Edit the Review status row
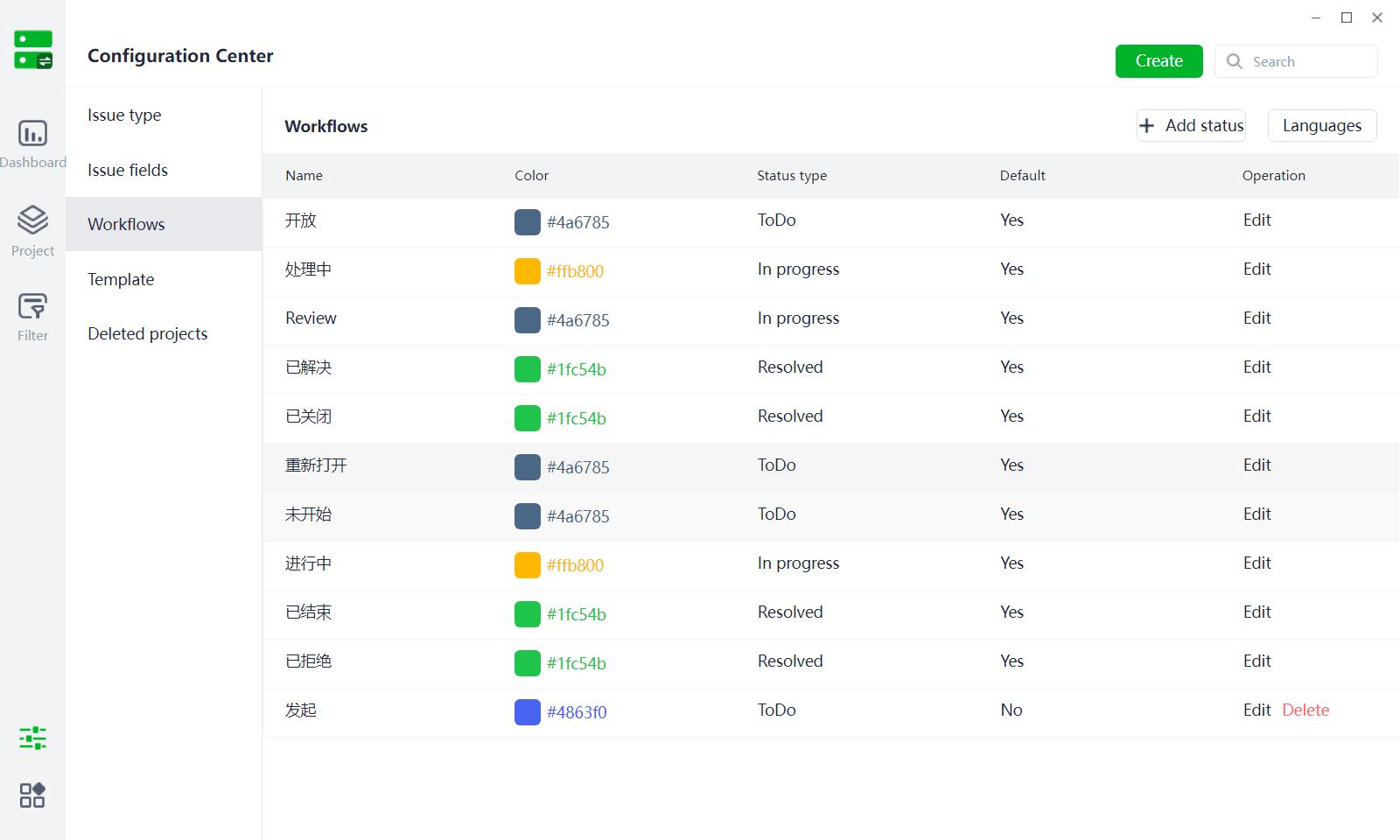 tap(1256, 318)
